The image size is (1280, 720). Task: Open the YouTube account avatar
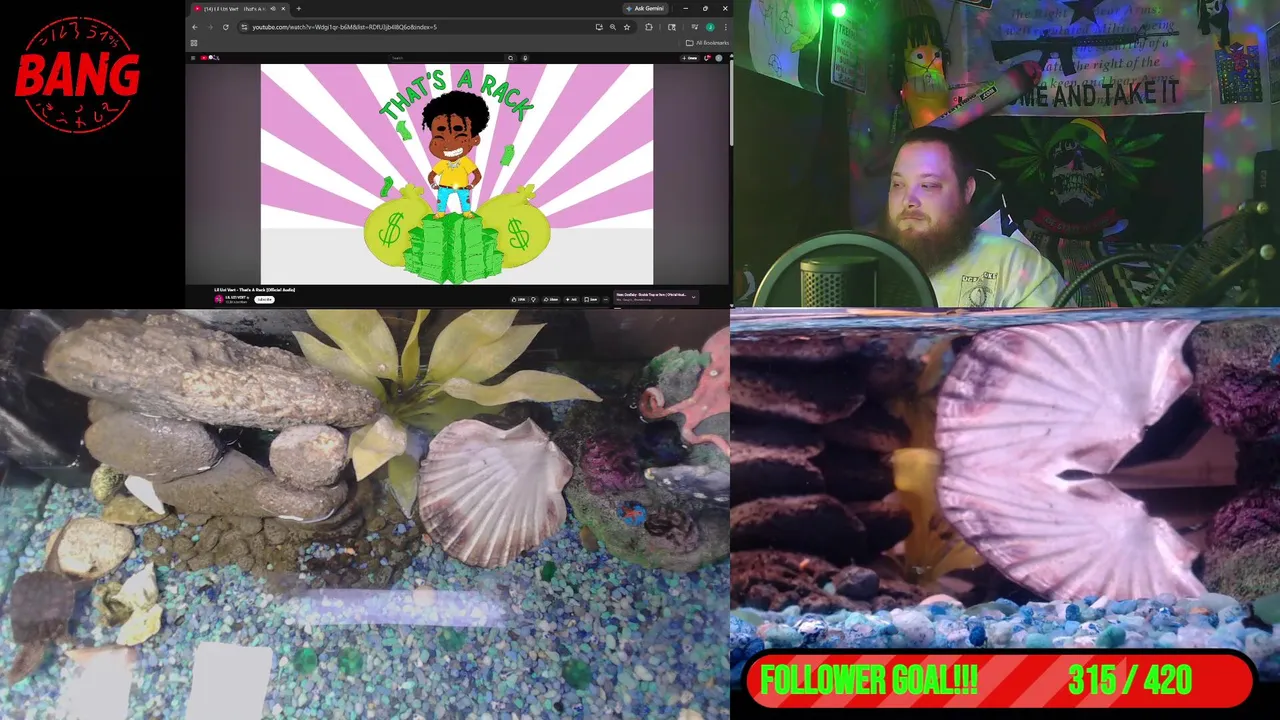click(x=719, y=58)
